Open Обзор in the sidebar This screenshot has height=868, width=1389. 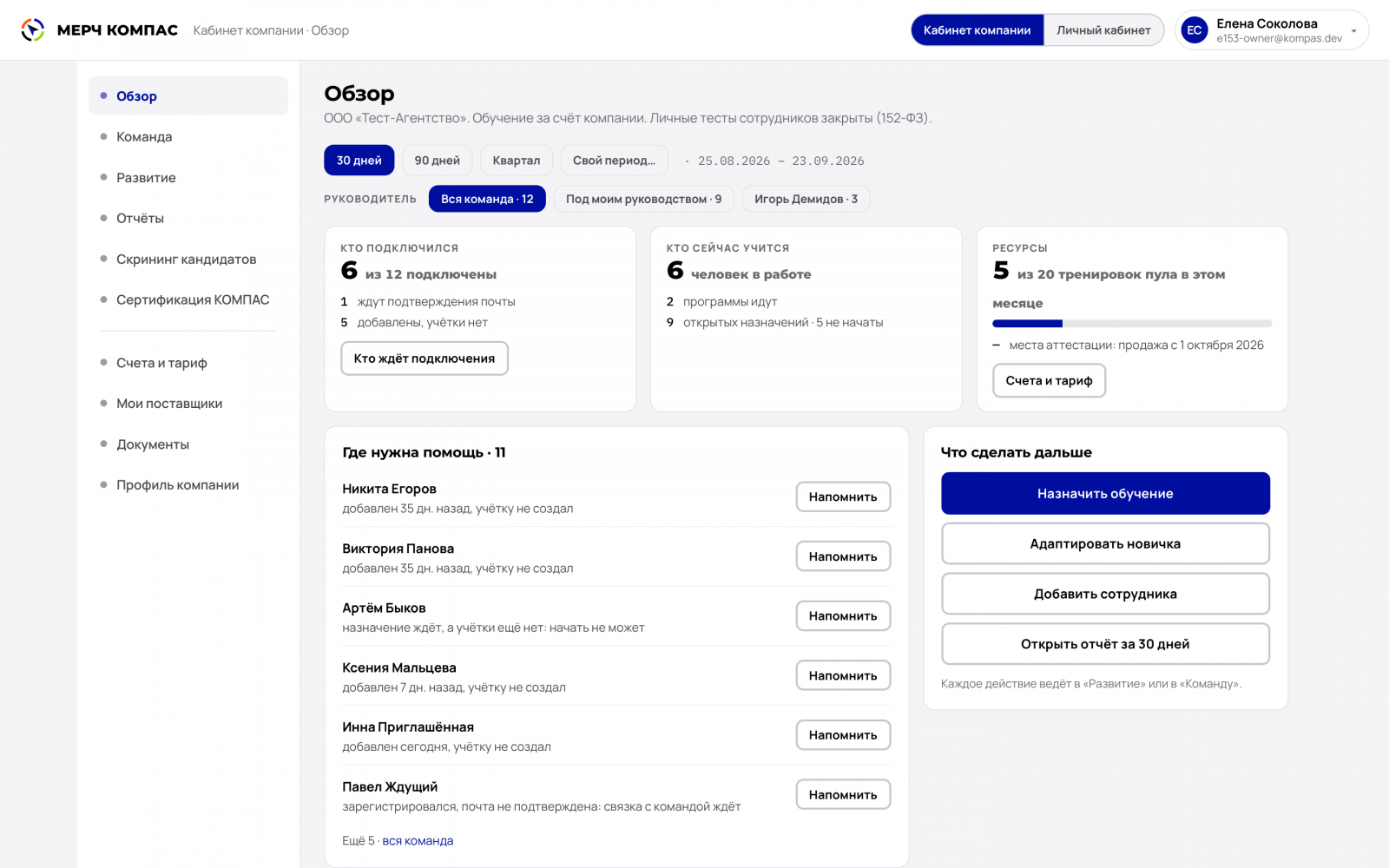coord(188,96)
